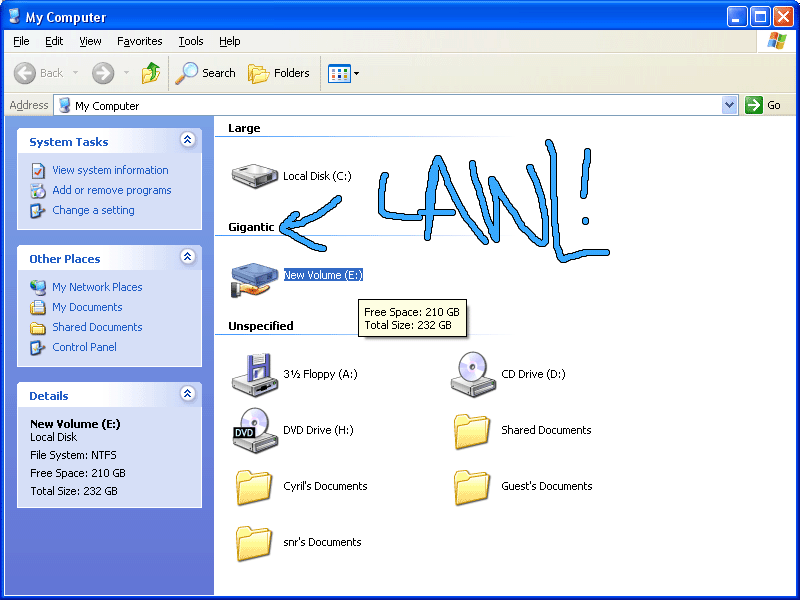This screenshot has width=800, height=600.
Task: Click the Shared Documents link in Other Places
Action: click(x=97, y=327)
